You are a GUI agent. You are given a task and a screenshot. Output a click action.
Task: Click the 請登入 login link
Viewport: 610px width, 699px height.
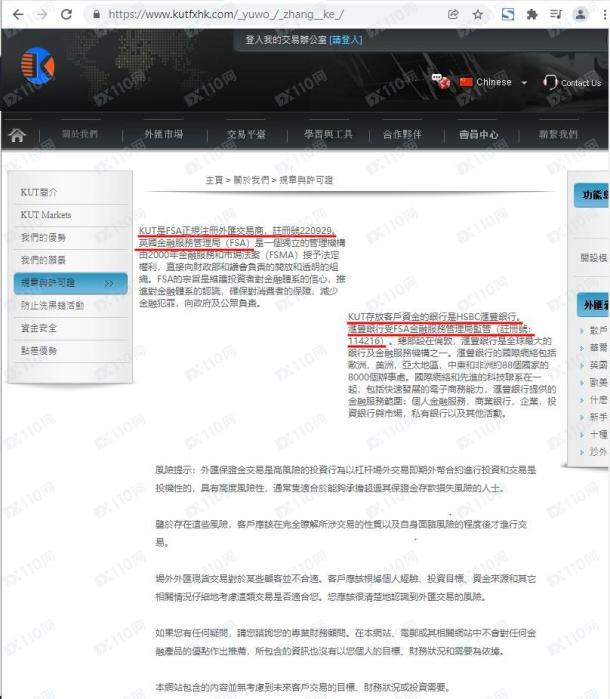[x=346, y=40]
